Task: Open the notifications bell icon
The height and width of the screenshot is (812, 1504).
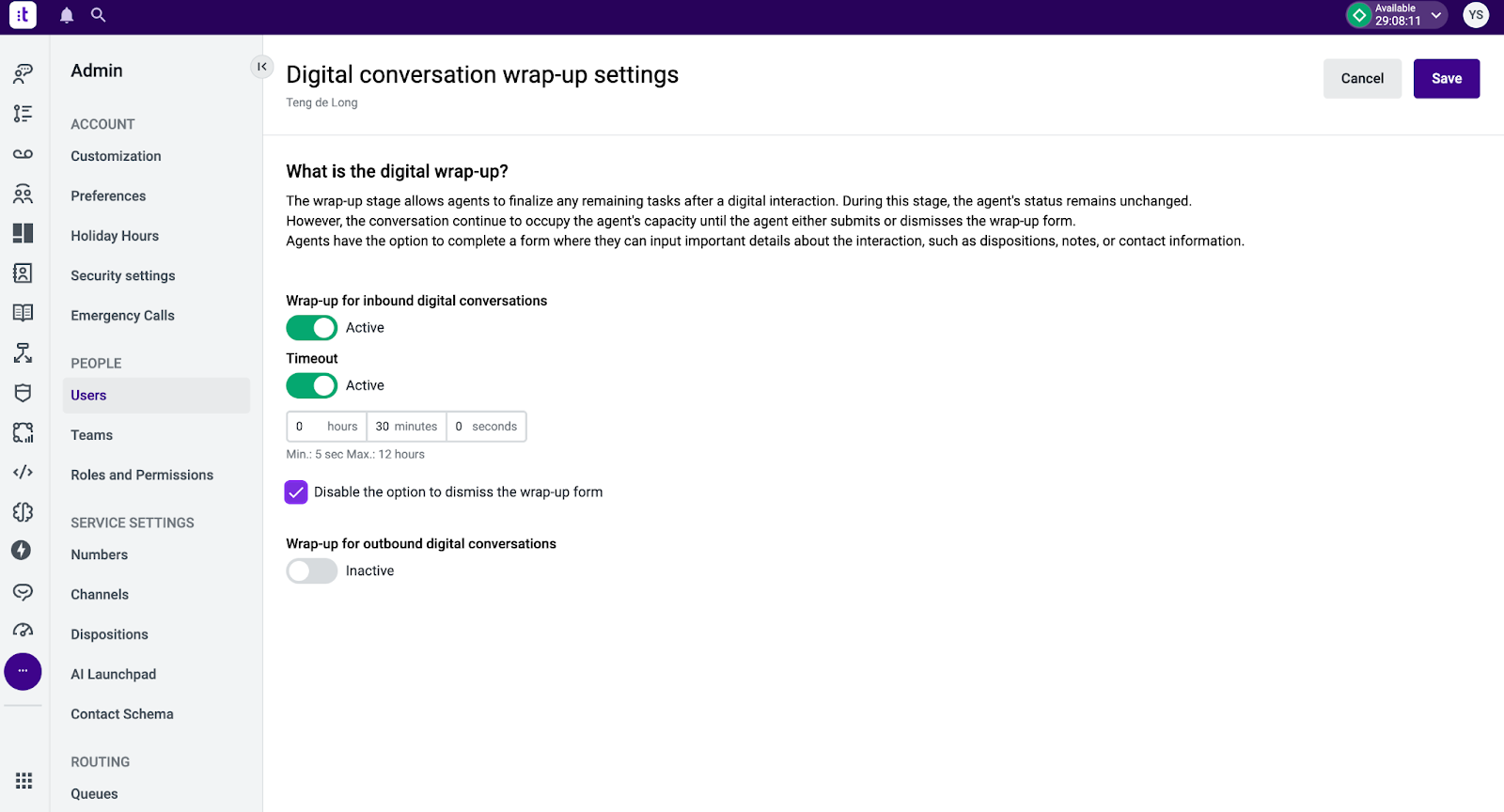Action: [x=67, y=15]
